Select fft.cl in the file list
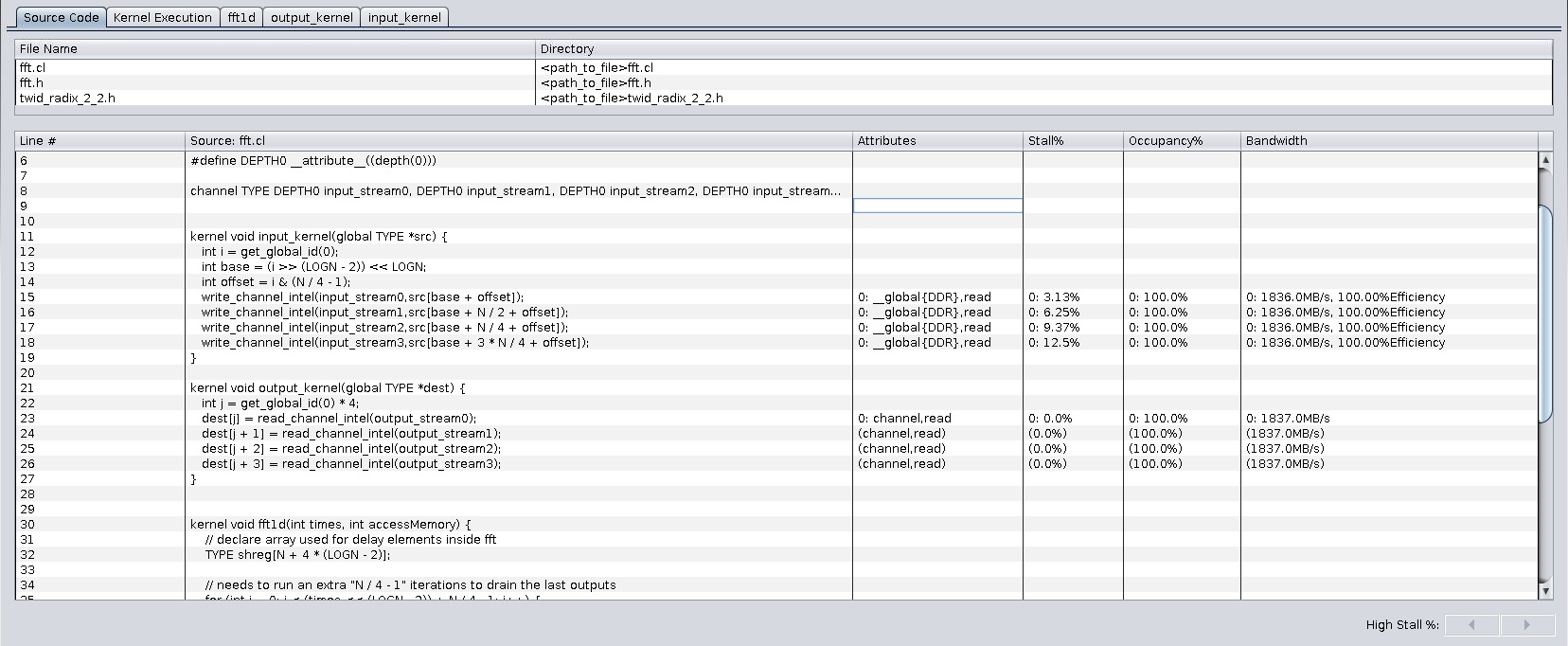This screenshot has width=1568, height=646. [x=33, y=67]
